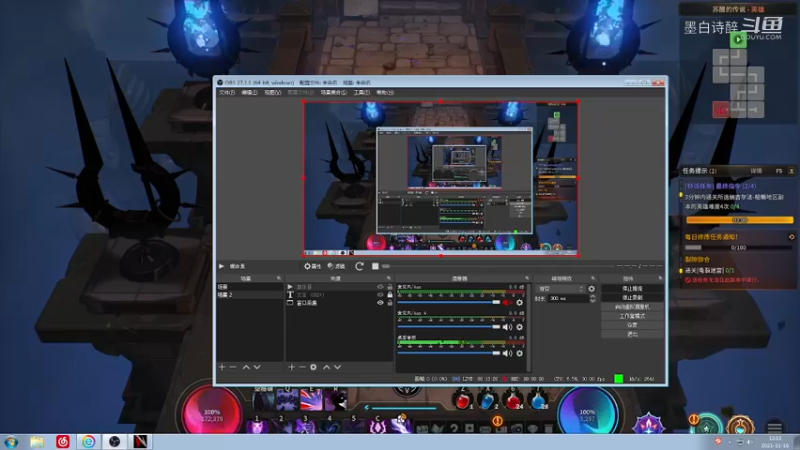Adjust third mixer channel volume slider
The image size is (800, 450).
[x=448, y=353]
